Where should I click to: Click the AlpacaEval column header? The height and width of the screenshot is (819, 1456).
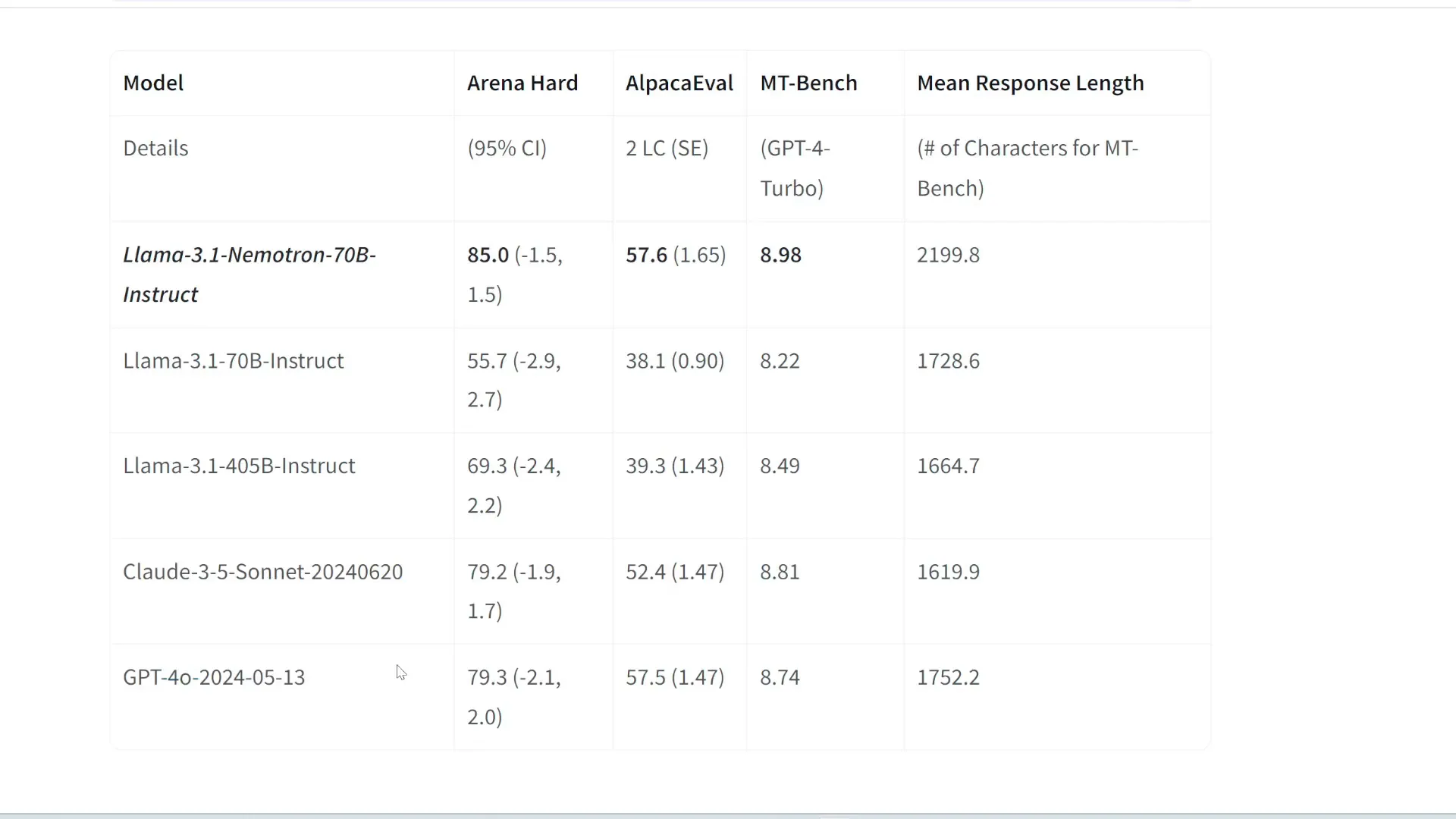click(679, 83)
